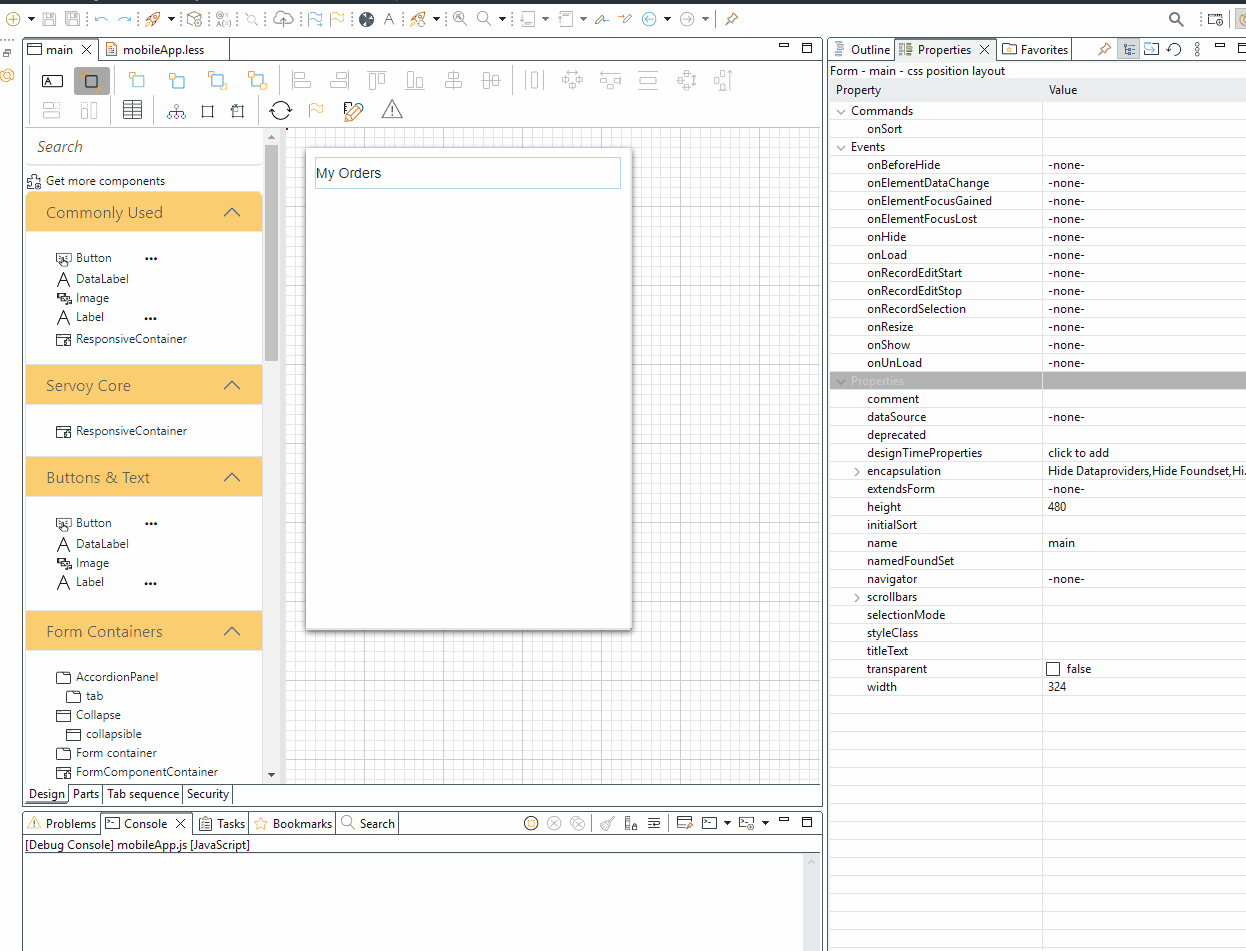Click the hierarchy tree icon in editor toolbar

click(x=177, y=111)
